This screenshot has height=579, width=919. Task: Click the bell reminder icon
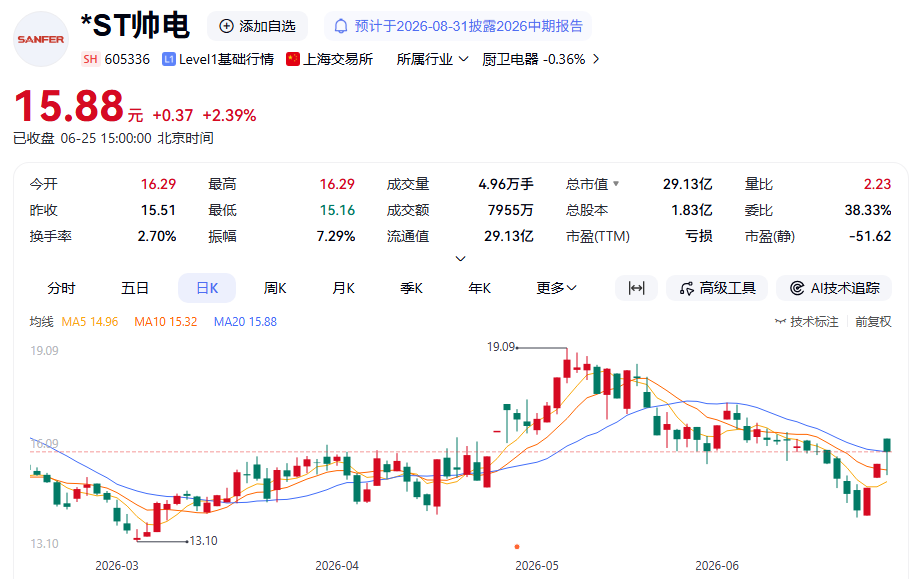(341, 26)
